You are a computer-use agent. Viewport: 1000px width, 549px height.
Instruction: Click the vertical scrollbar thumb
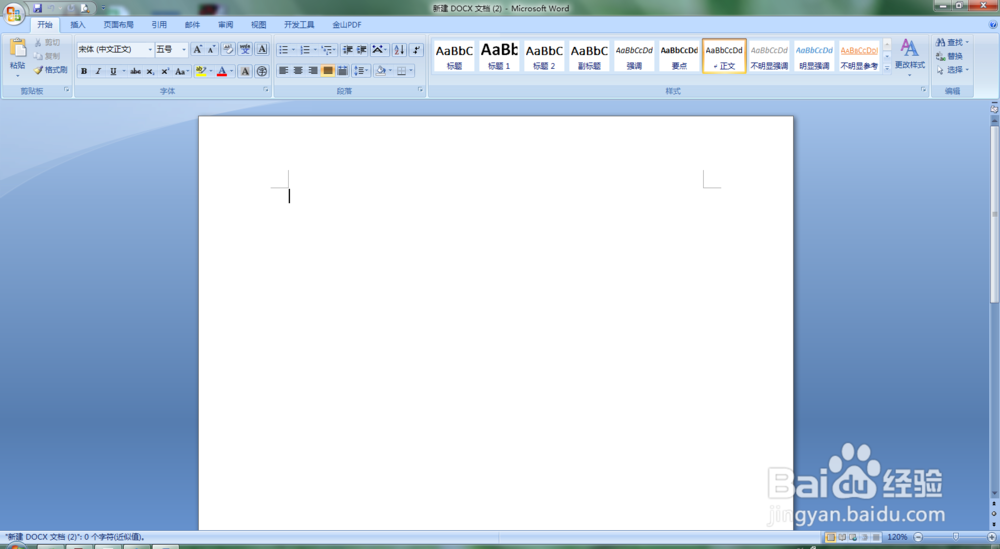[994, 214]
